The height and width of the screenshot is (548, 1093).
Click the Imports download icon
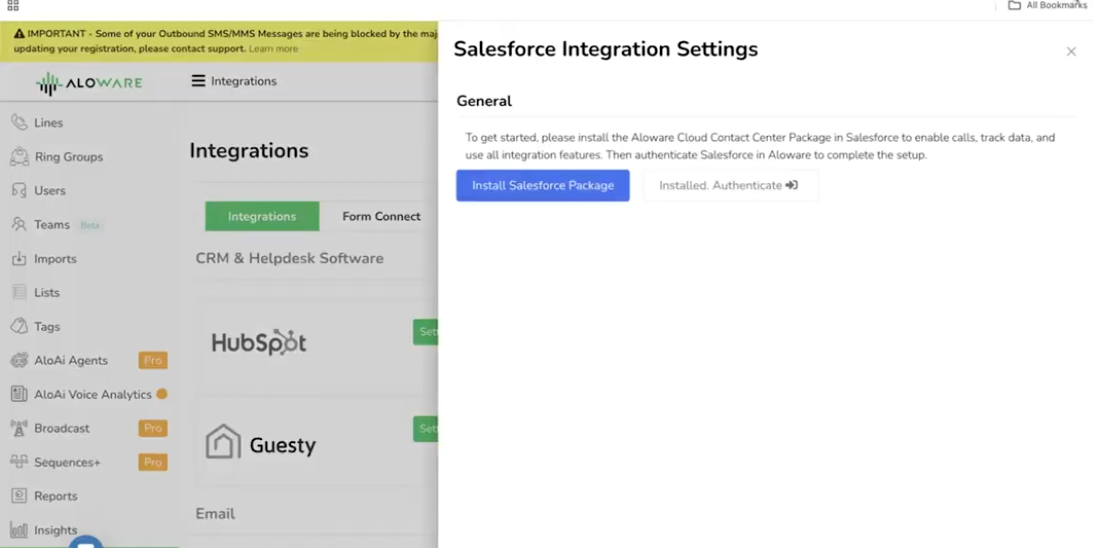click(19, 259)
